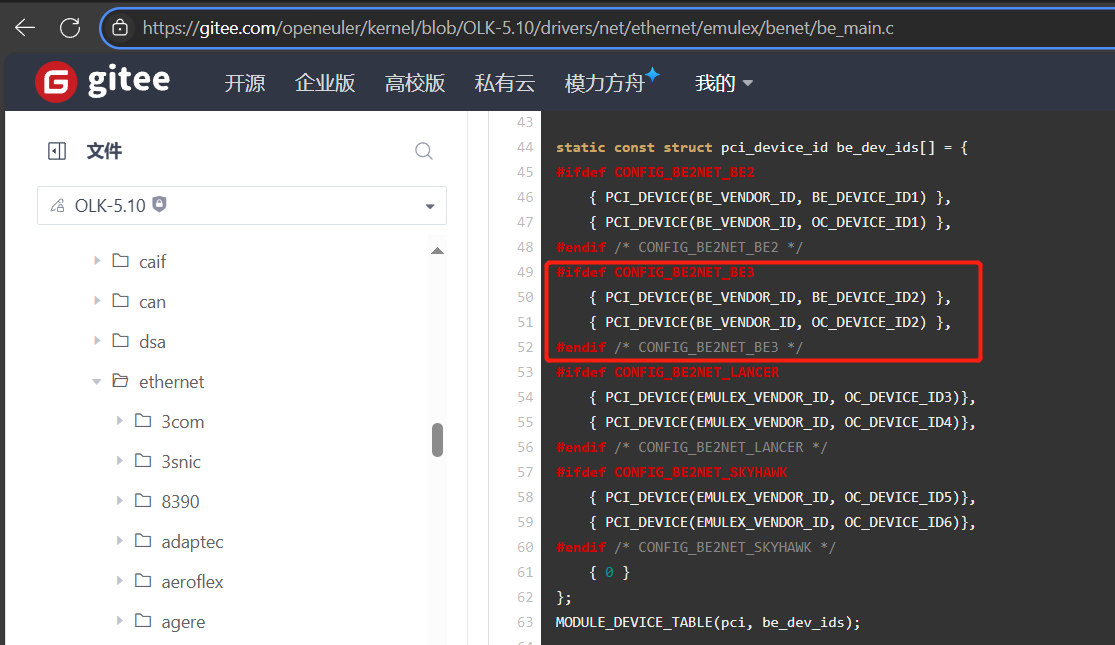Click the 3snic folder icon
Screen dimensions: 1115x645
(x=143, y=461)
